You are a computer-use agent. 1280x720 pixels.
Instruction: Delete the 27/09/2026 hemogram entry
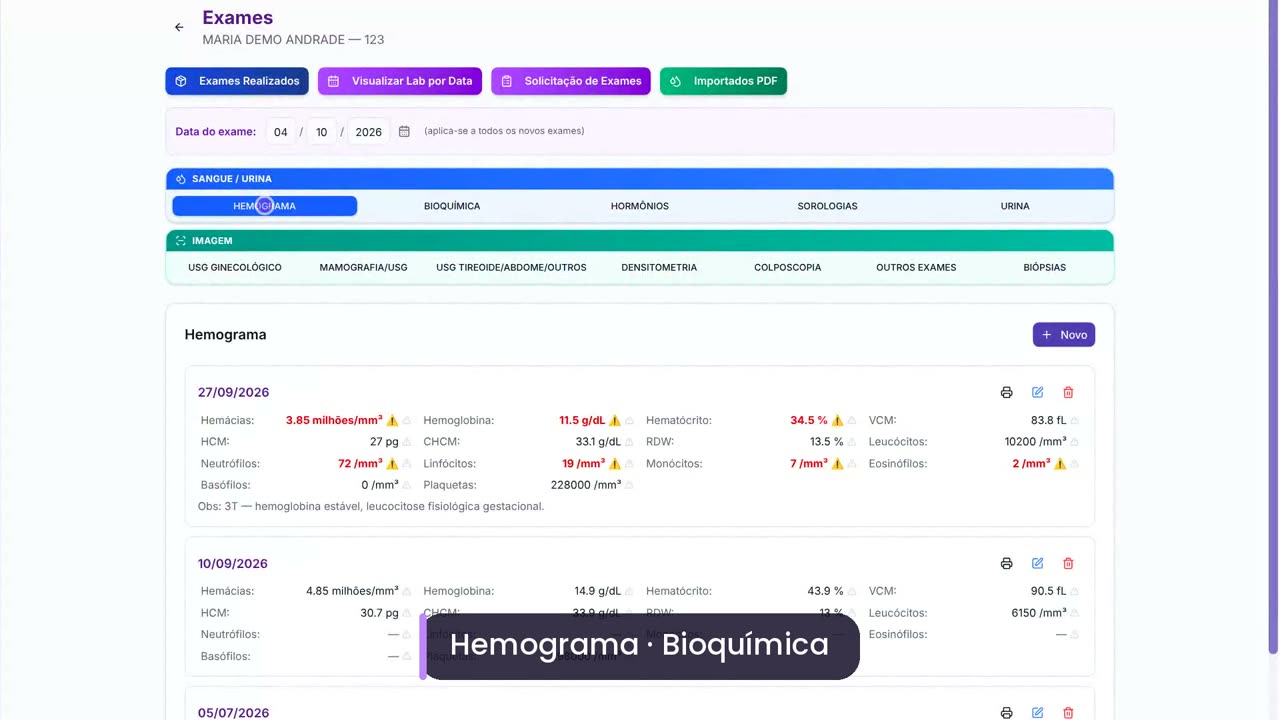1068,392
